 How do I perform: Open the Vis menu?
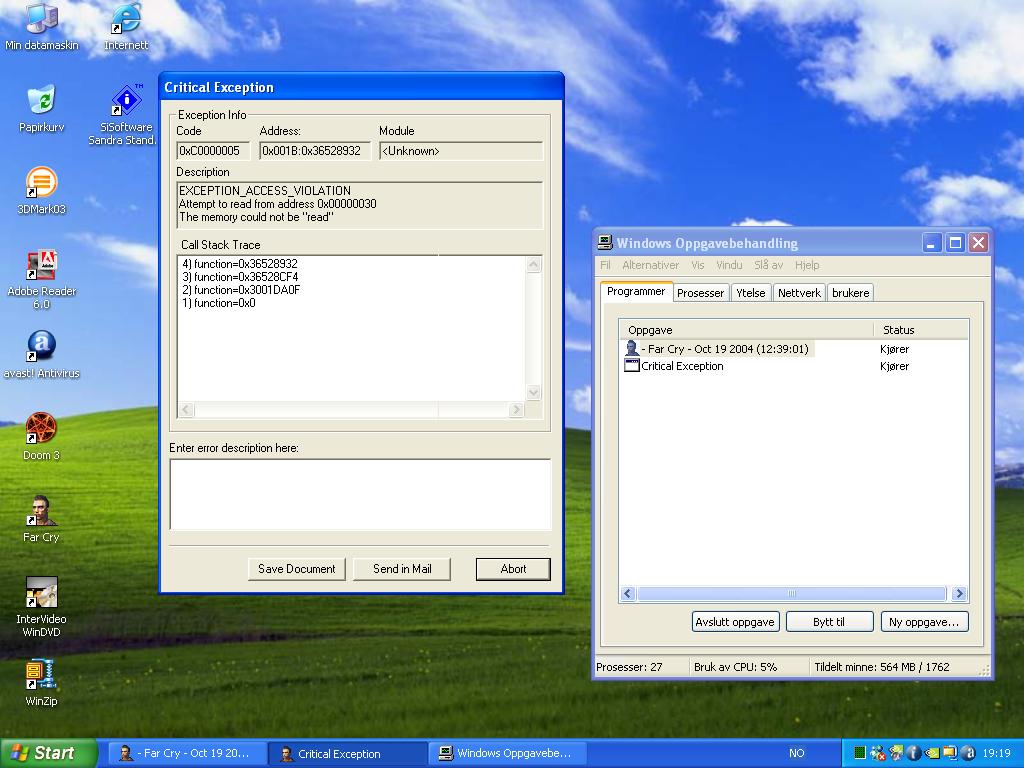(697, 265)
